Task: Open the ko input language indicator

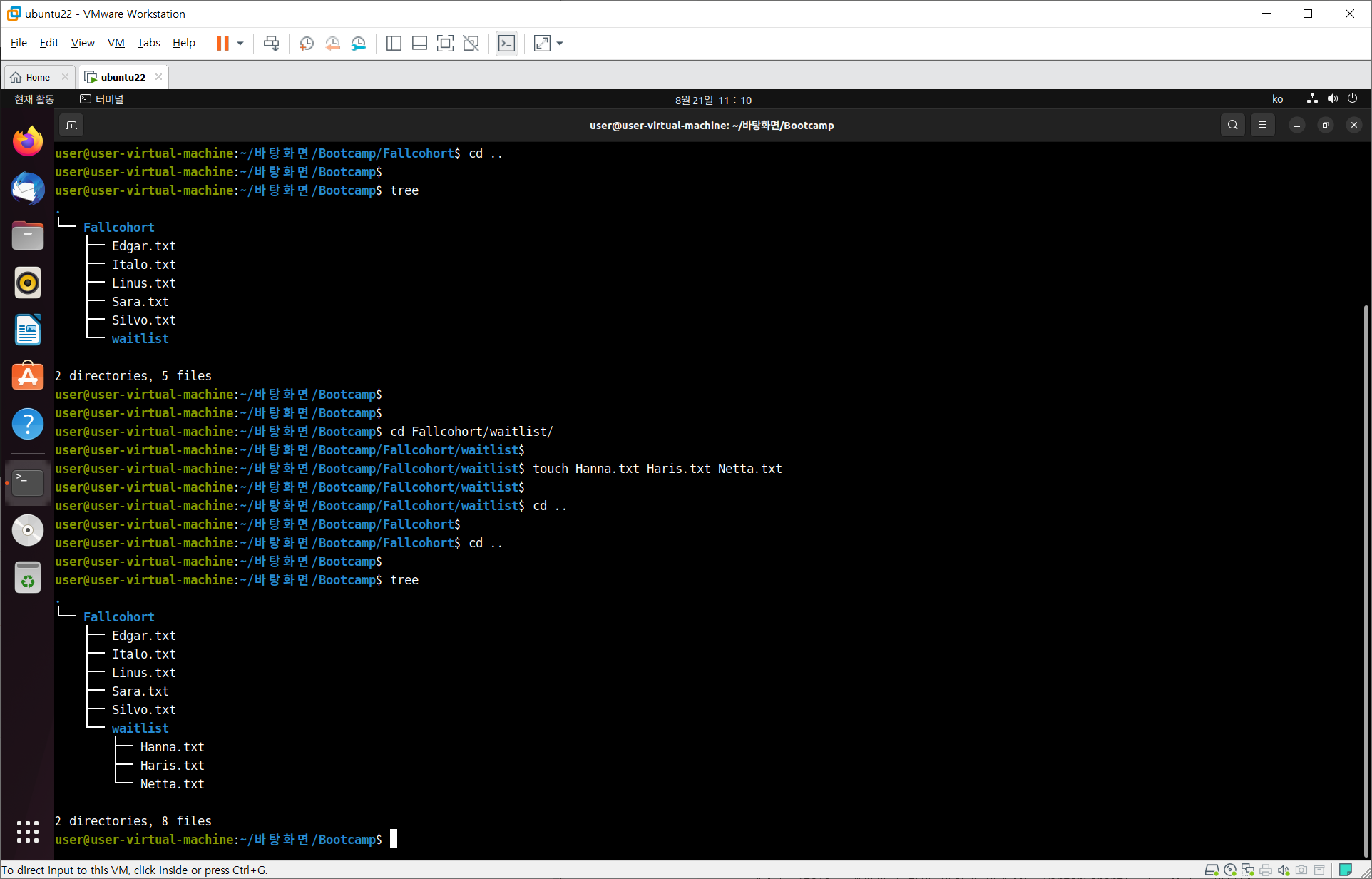Action: point(1277,99)
